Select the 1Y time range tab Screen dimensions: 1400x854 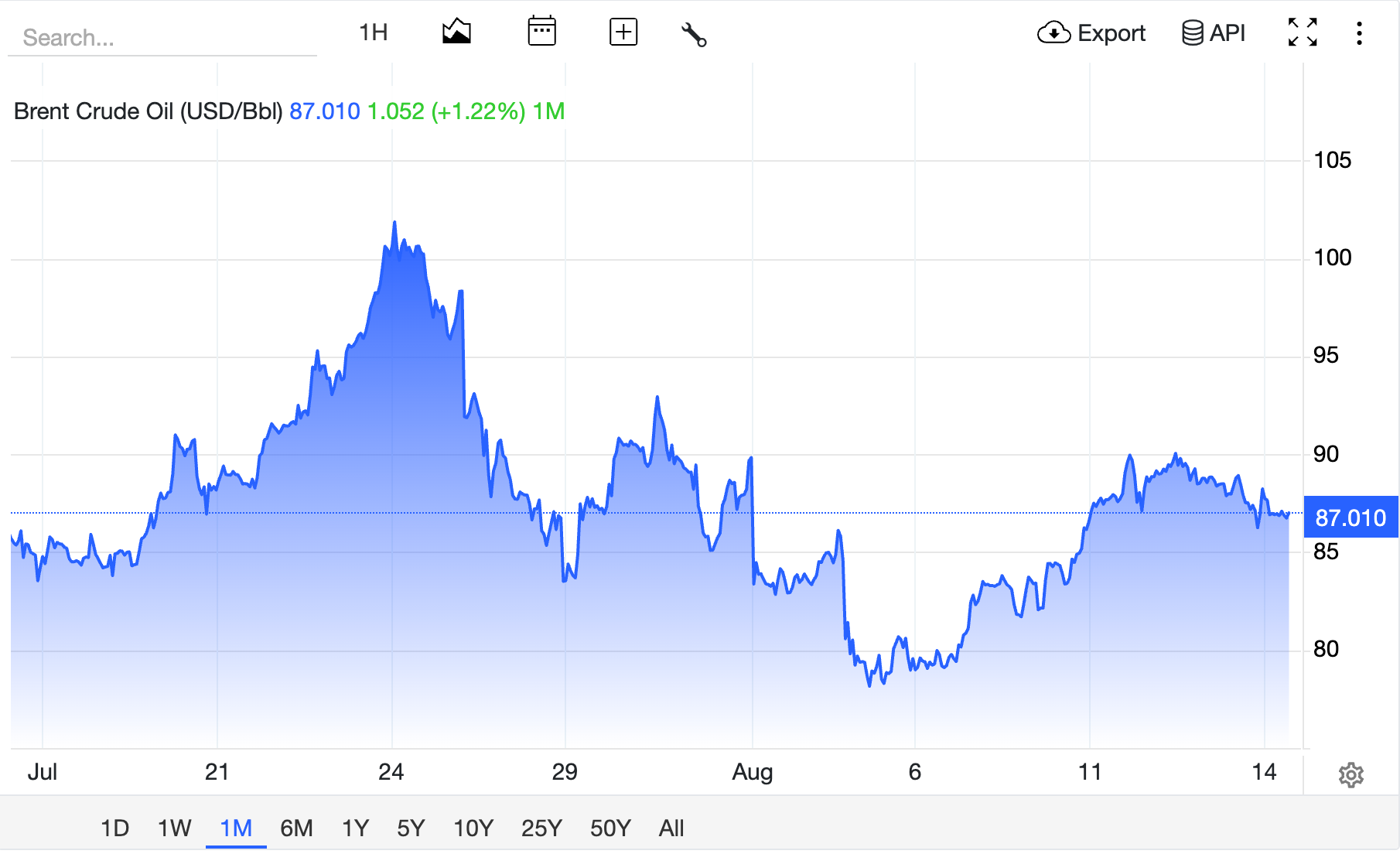pyautogui.click(x=356, y=828)
